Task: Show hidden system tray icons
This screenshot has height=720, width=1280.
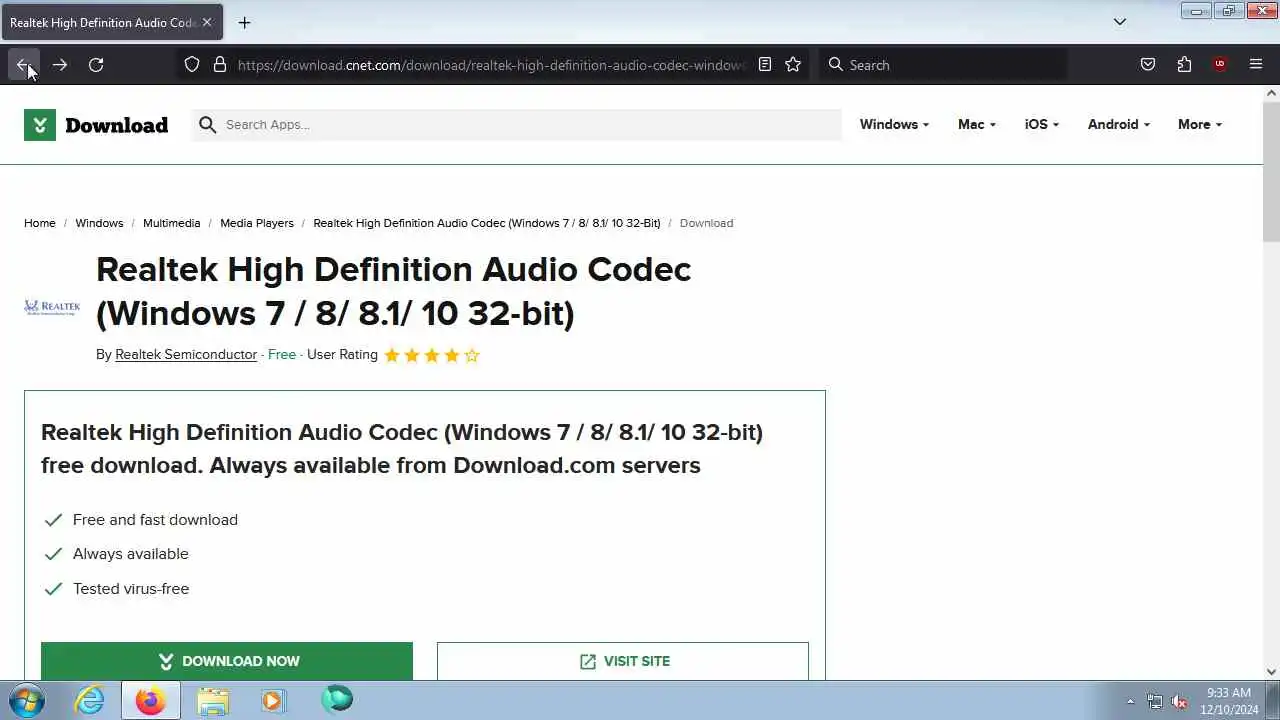Action: pyautogui.click(x=1130, y=701)
